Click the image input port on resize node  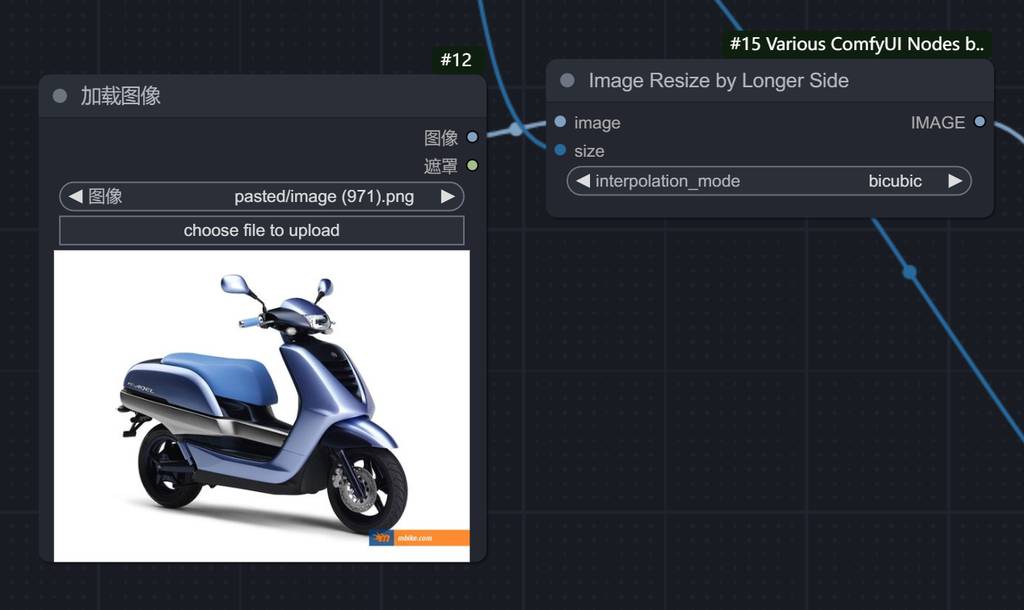(x=560, y=122)
